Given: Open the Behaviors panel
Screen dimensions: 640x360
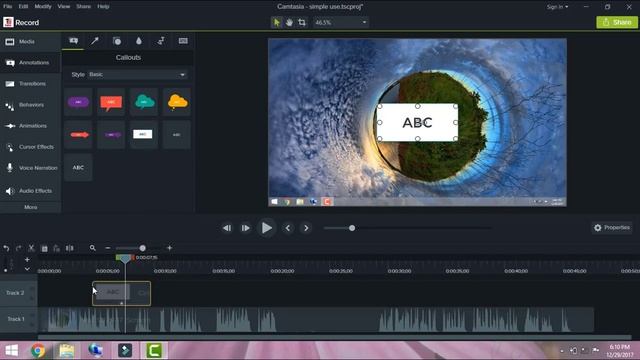Looking at the screenshot, I should 31,105.
